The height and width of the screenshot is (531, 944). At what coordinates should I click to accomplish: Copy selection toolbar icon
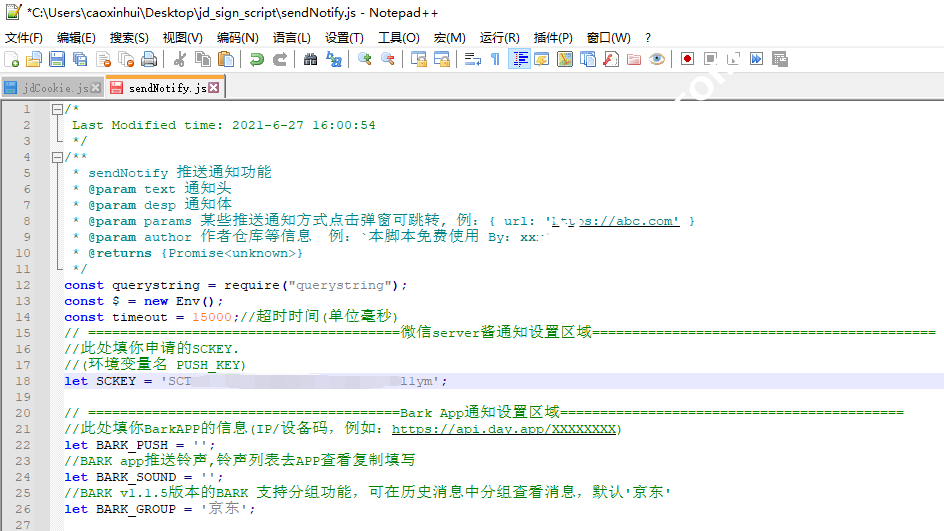click(x=203, y=59)
